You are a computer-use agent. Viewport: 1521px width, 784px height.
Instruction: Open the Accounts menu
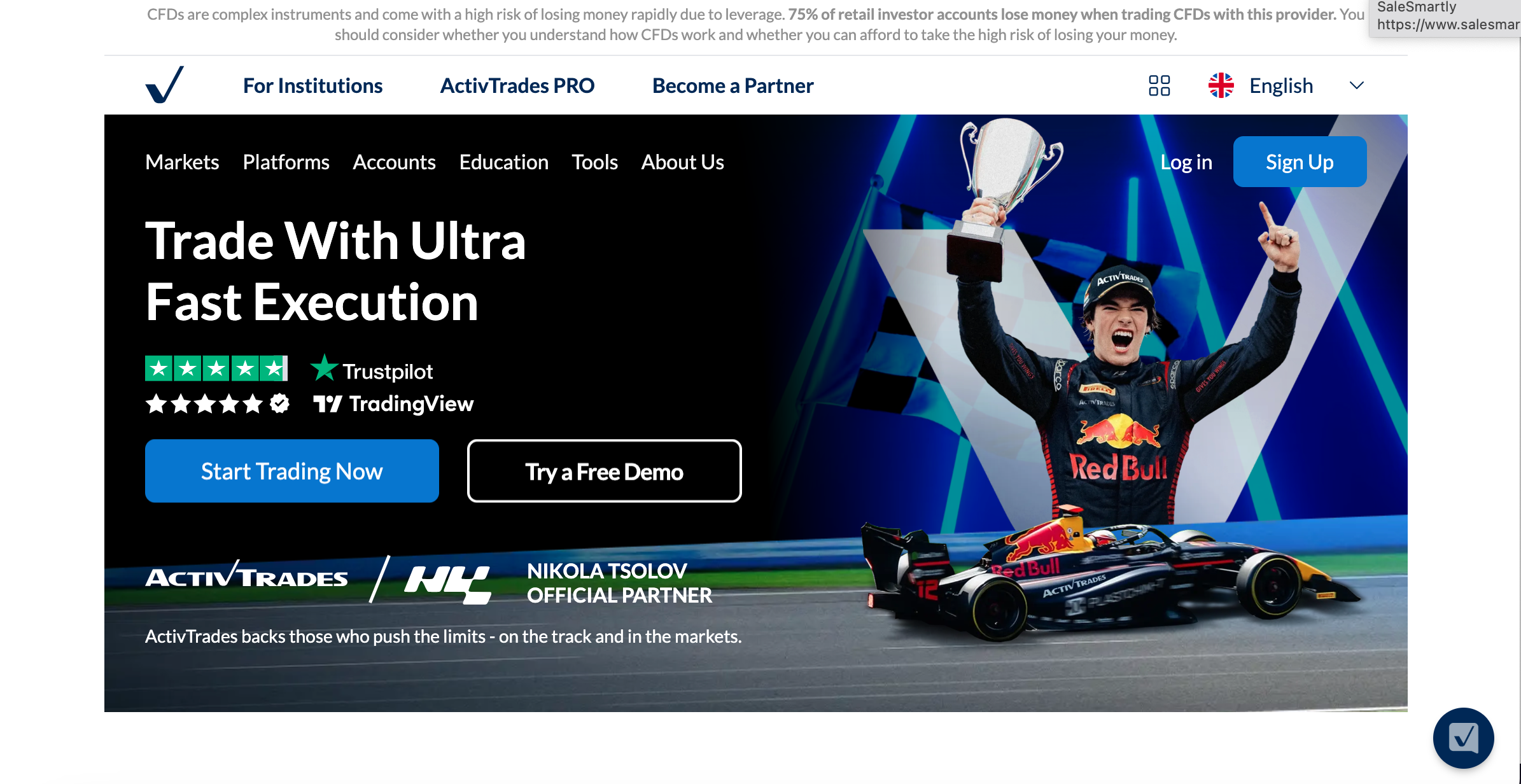pos(394,162)
